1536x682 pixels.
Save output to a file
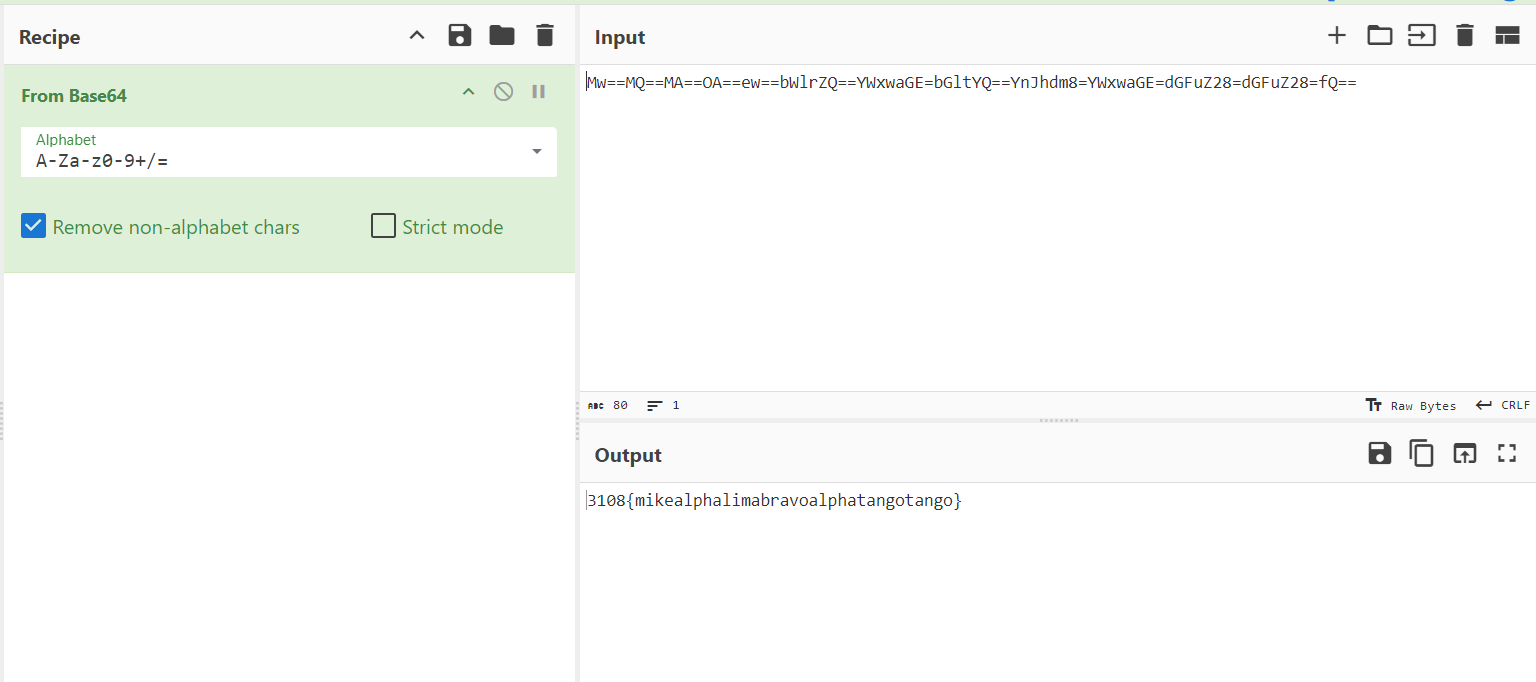[1380, 454]
